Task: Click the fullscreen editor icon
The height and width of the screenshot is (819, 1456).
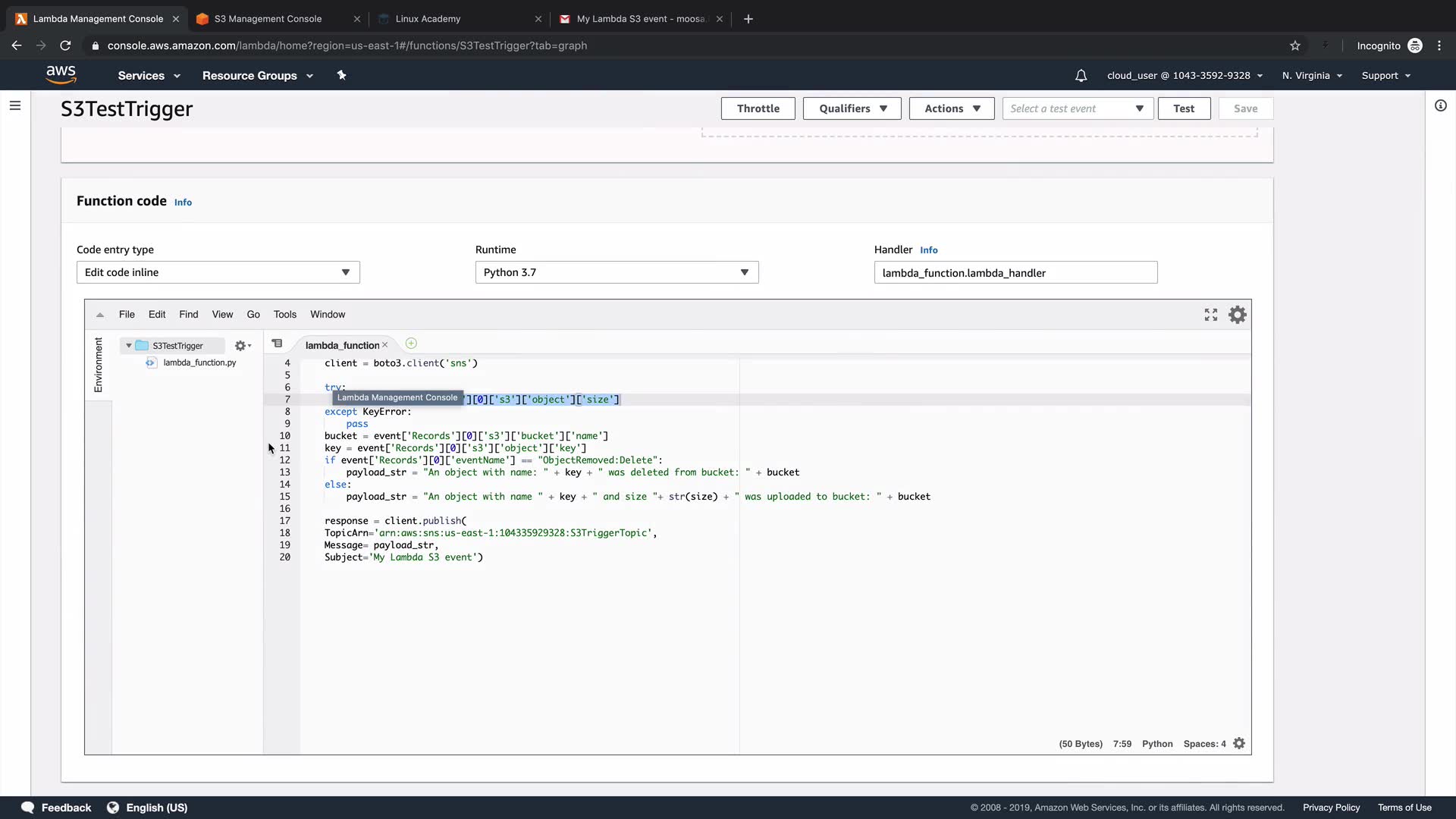Action: pos(1211,315)
